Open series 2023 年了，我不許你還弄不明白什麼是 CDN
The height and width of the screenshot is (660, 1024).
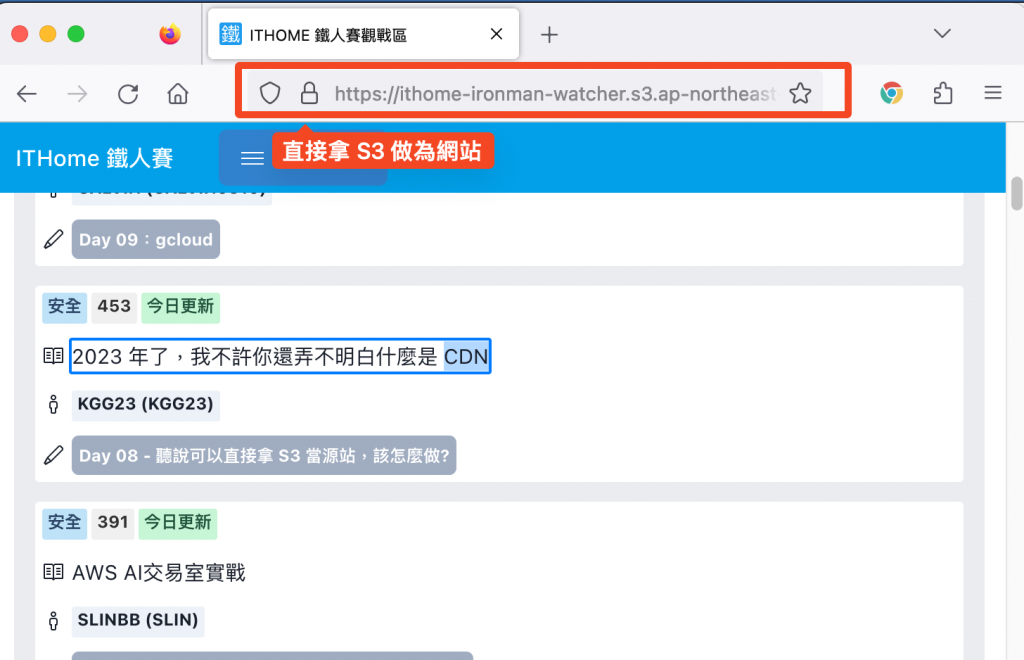(280, 356)
